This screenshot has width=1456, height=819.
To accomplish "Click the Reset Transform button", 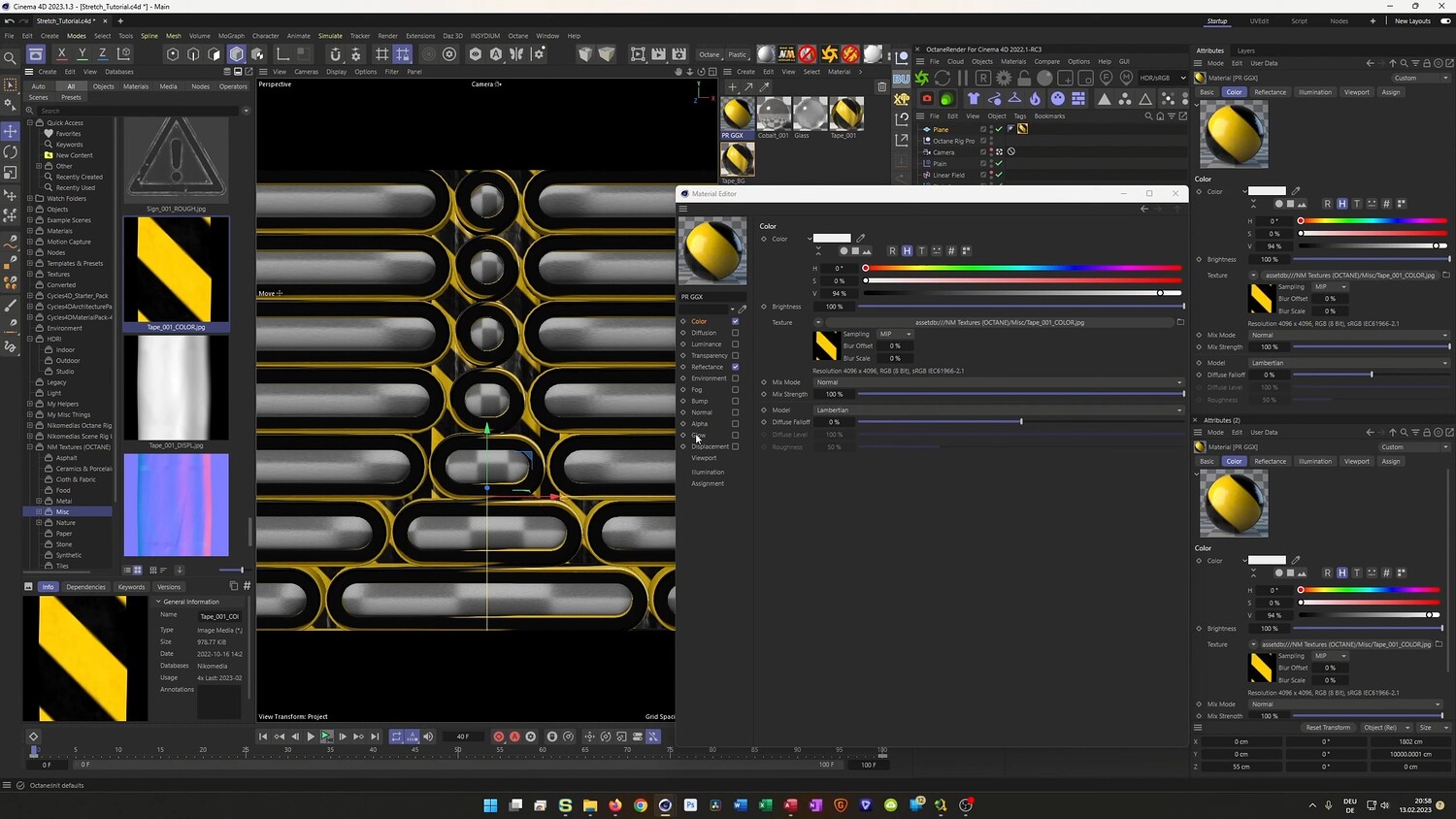I will click(x=1328, y=727).
